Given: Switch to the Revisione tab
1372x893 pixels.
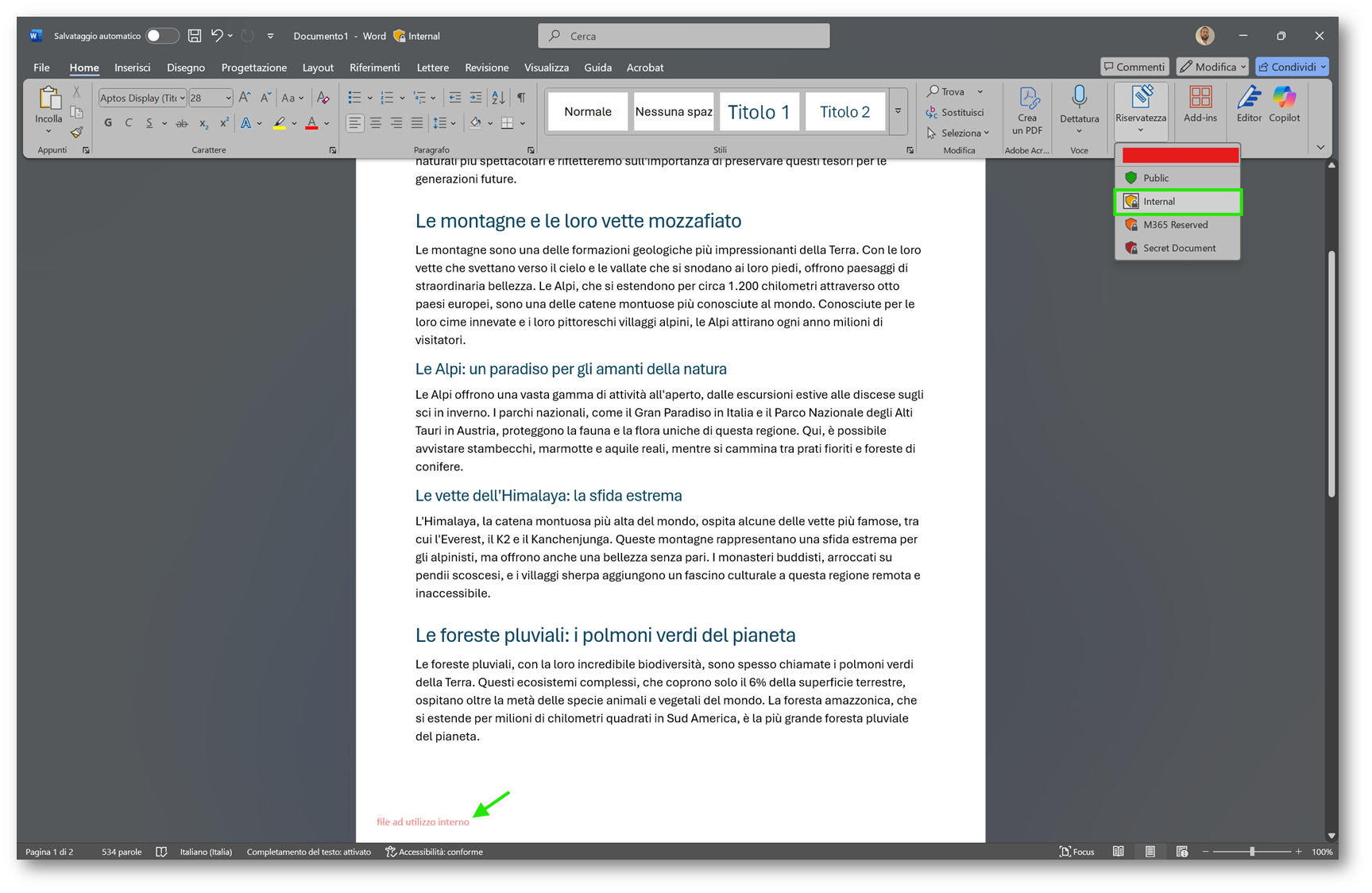Looking at the screenshot, I should [486, 68].
